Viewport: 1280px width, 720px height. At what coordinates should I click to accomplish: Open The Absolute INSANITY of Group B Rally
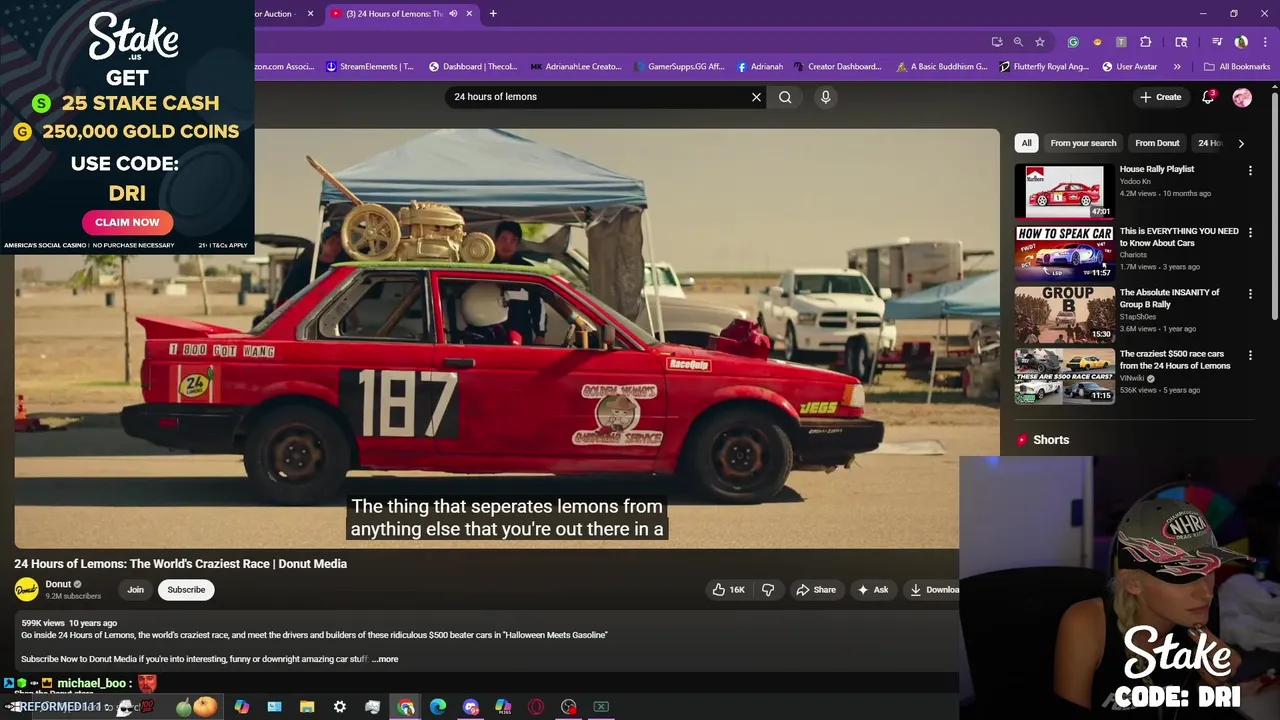1169,298
